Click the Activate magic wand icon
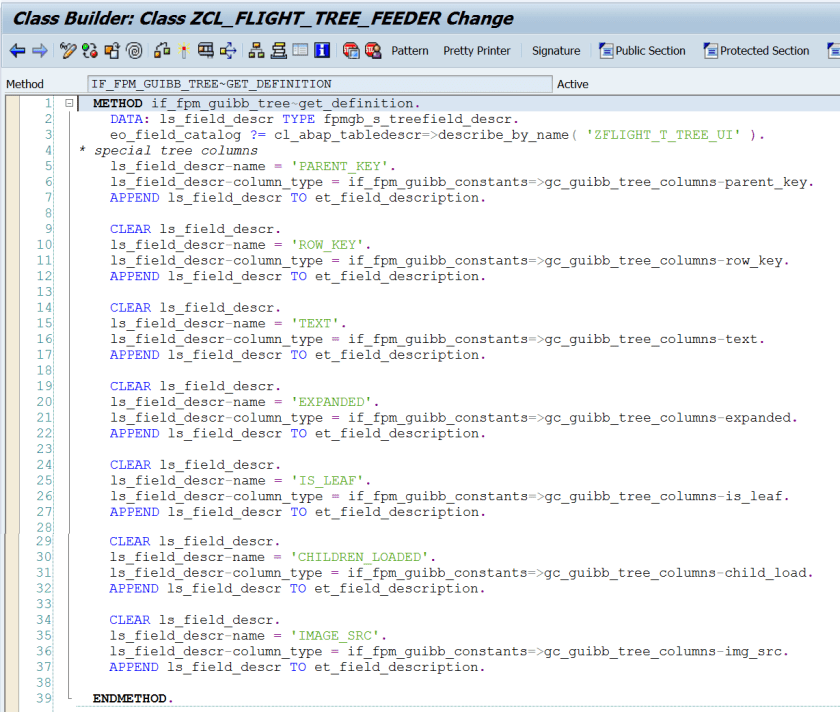This screenshot has width=840, height=712. [183, 51]
